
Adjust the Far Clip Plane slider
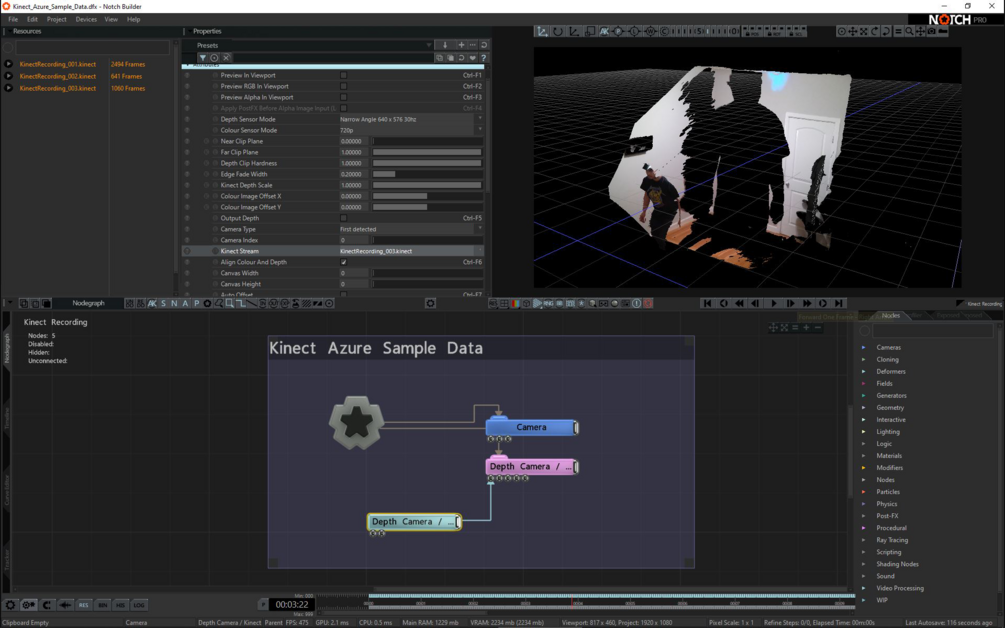click(427, 152)
